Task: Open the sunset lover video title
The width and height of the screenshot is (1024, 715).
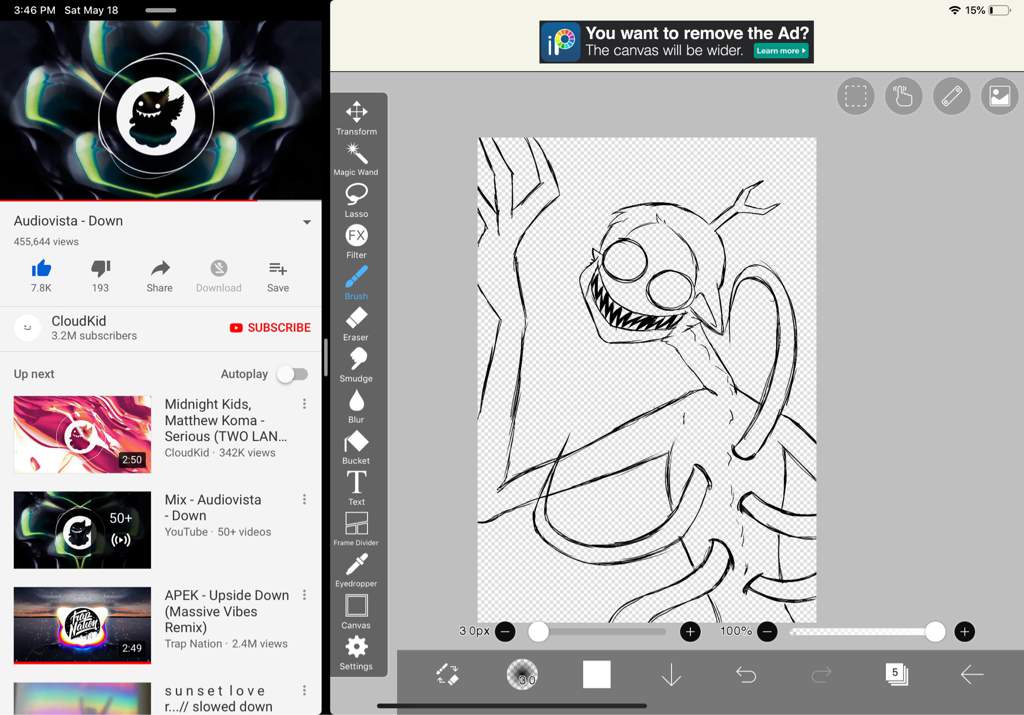Action: 218,698
